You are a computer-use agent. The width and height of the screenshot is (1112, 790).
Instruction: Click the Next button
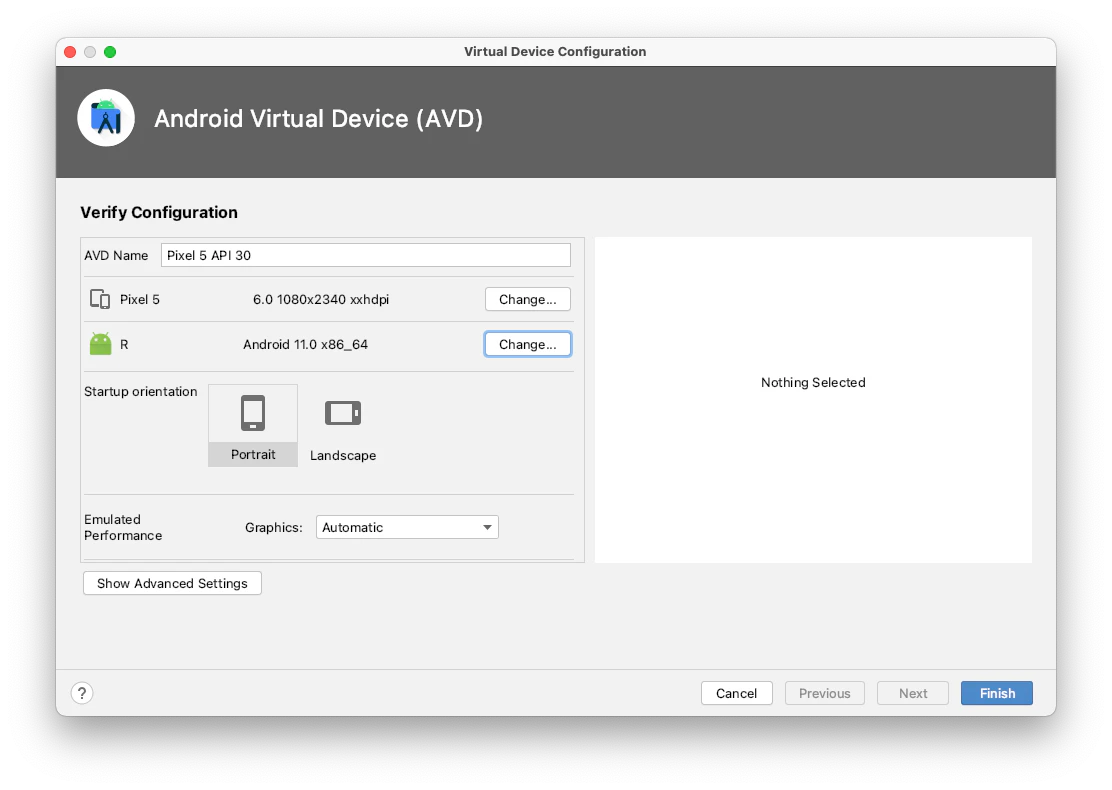913,693
